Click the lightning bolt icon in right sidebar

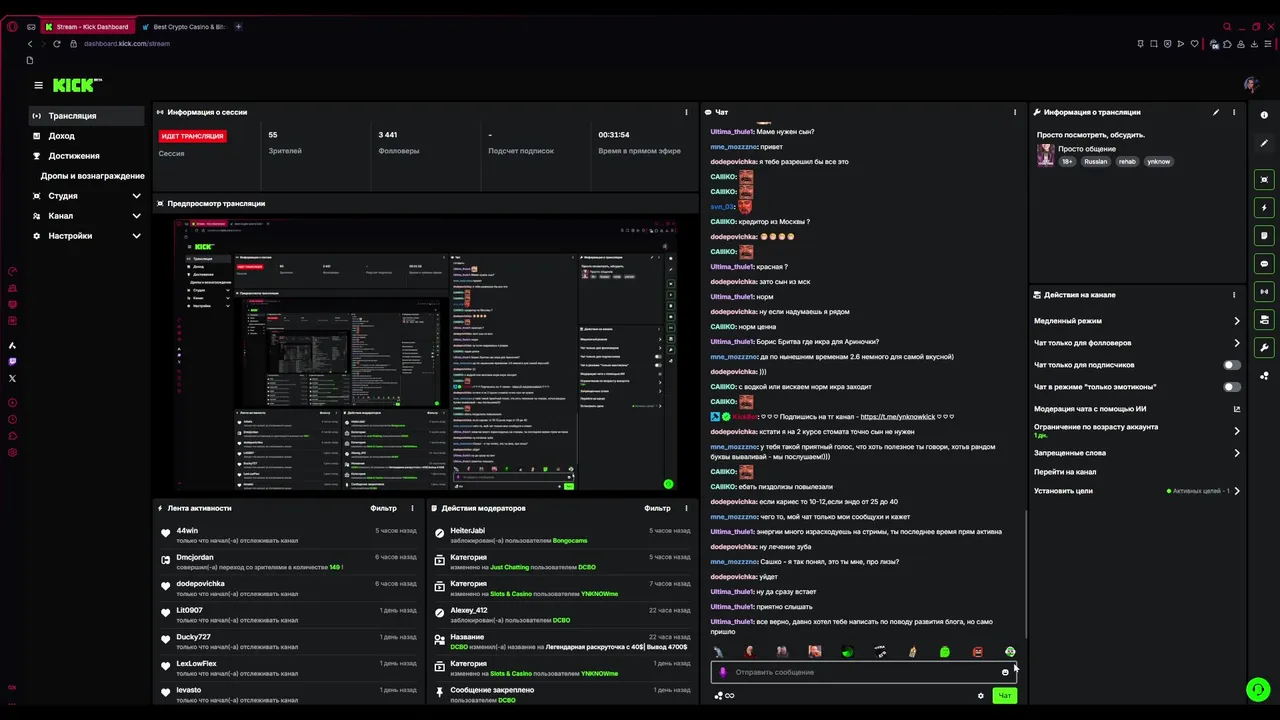pyautogui.click(x=1264, y=208)
